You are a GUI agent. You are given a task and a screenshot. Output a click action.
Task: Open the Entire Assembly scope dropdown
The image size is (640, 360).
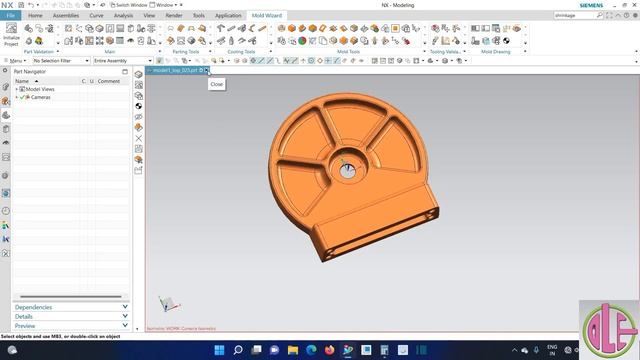coord(123,61)
